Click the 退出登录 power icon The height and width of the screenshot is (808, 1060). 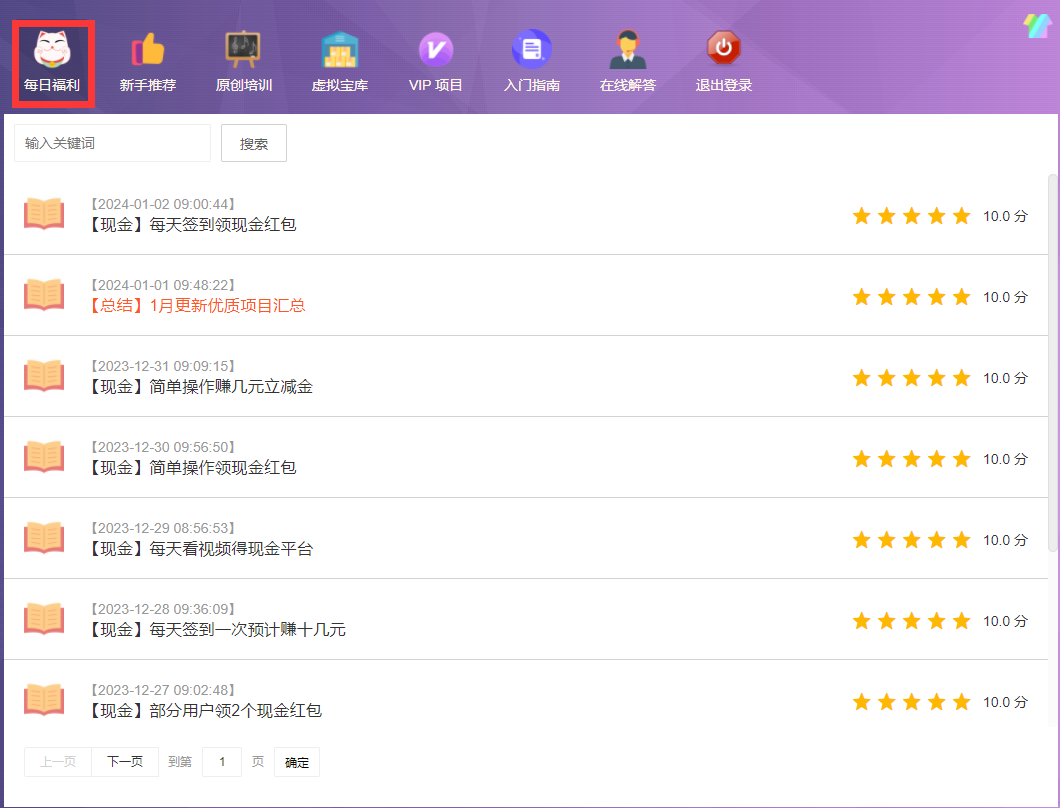click(x=723, y=48)
